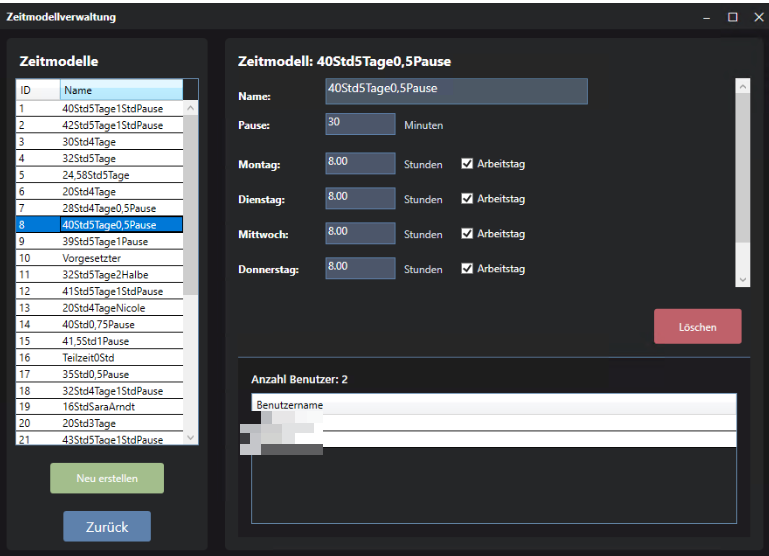Viewport: 769px width, 556px height.
Task: Click the Name text field
Action: tap(456, 92)
